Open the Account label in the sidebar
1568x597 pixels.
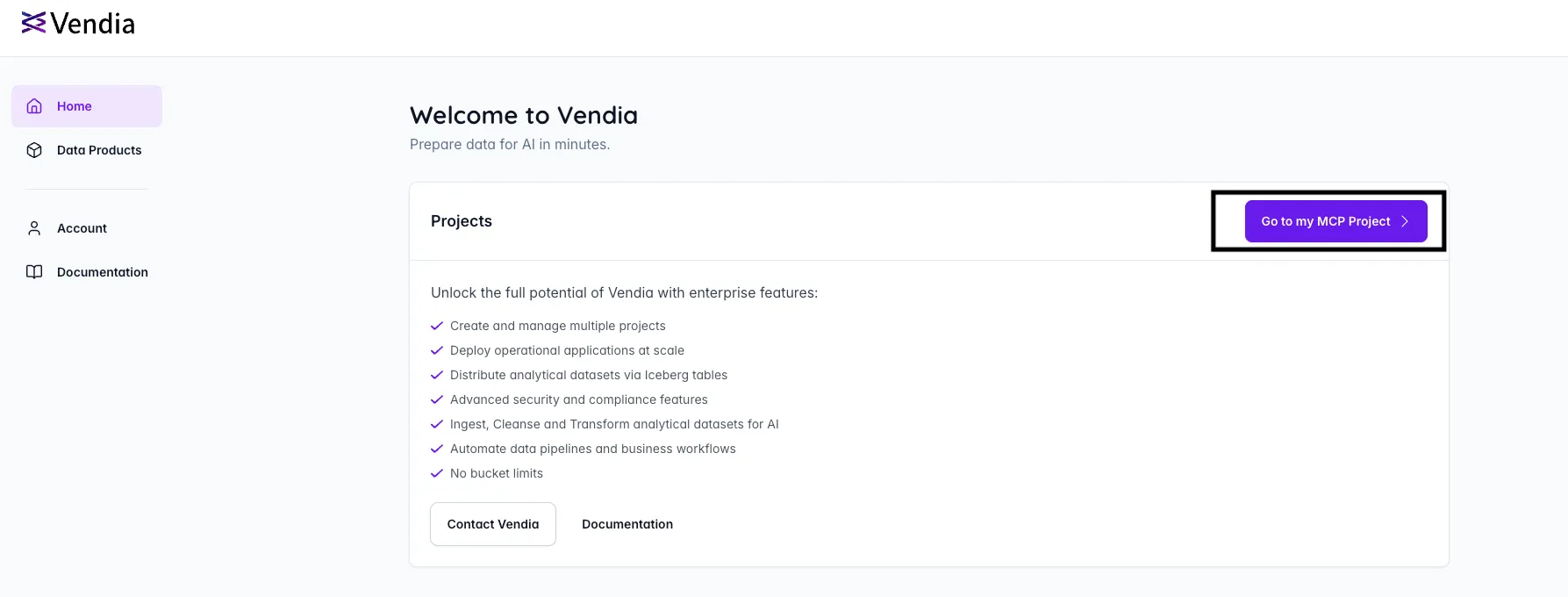coord(82,228)
